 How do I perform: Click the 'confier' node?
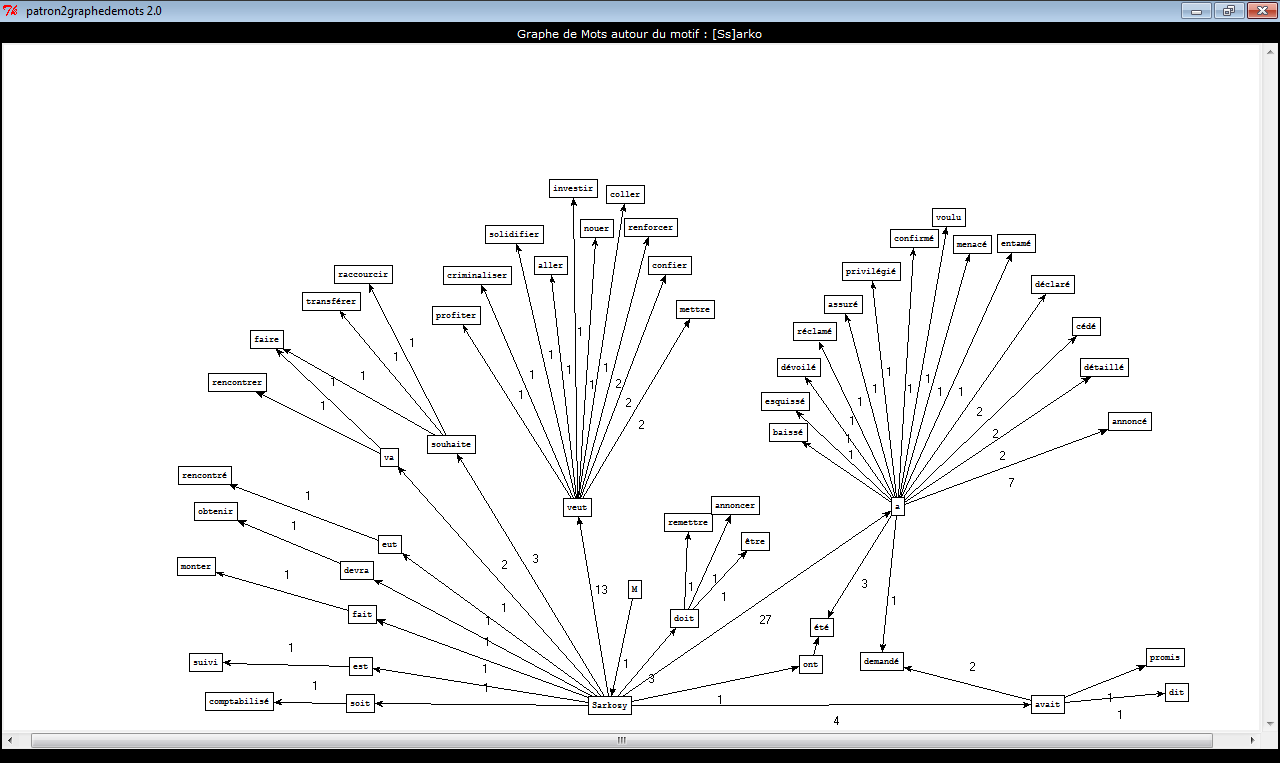(669, 265)
